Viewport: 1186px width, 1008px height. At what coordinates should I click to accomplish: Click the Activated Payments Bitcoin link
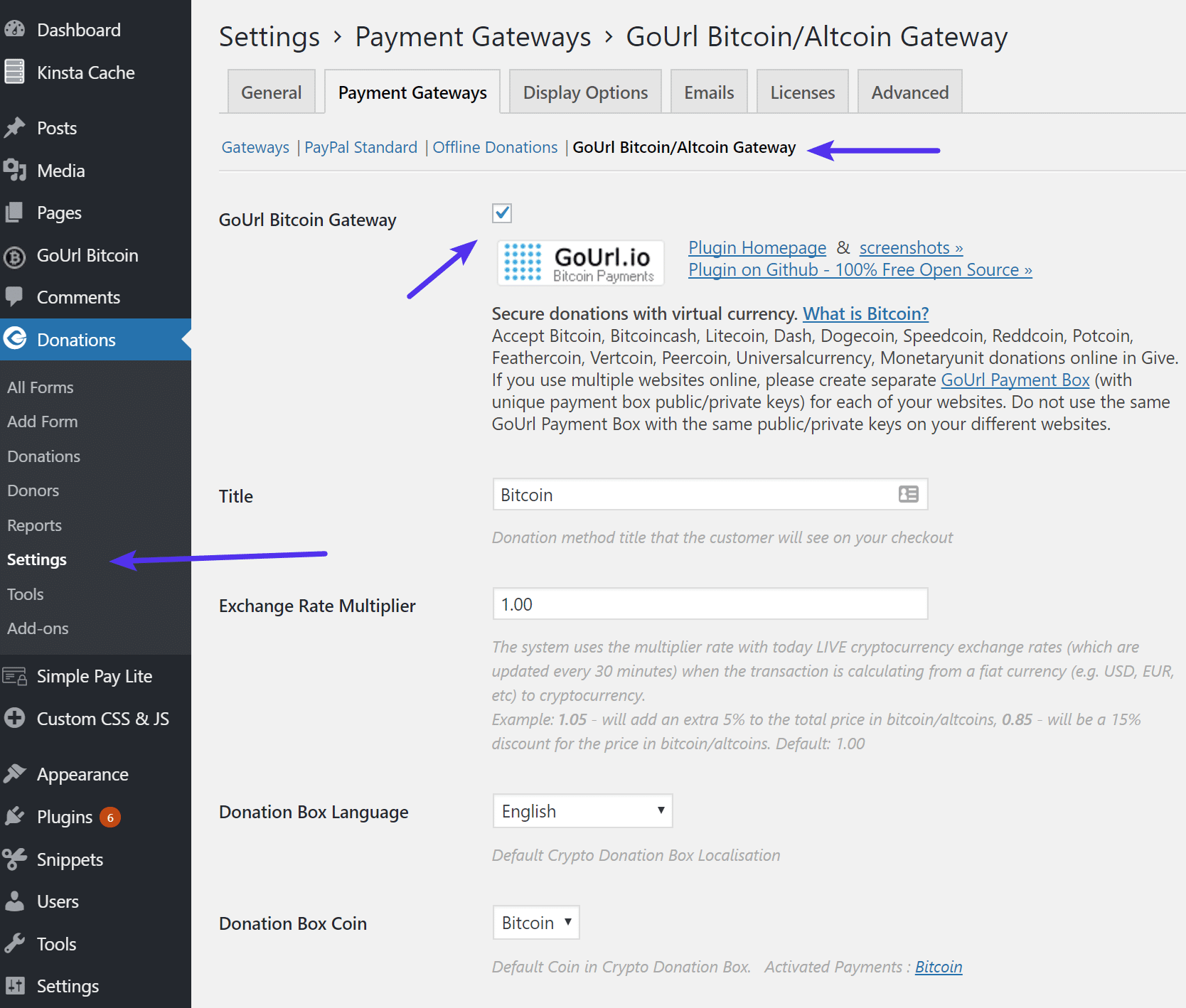point(939,967)
